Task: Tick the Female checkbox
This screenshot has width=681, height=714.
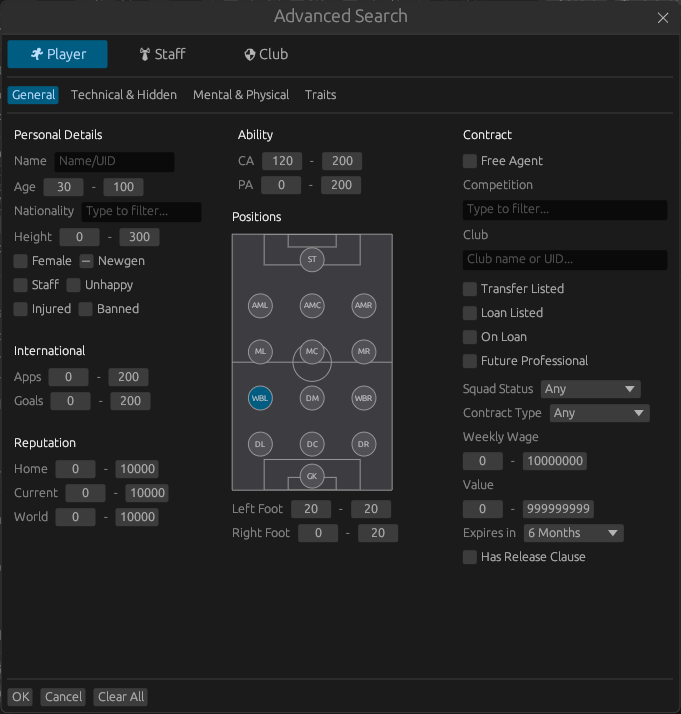Action: coord(20,261)
